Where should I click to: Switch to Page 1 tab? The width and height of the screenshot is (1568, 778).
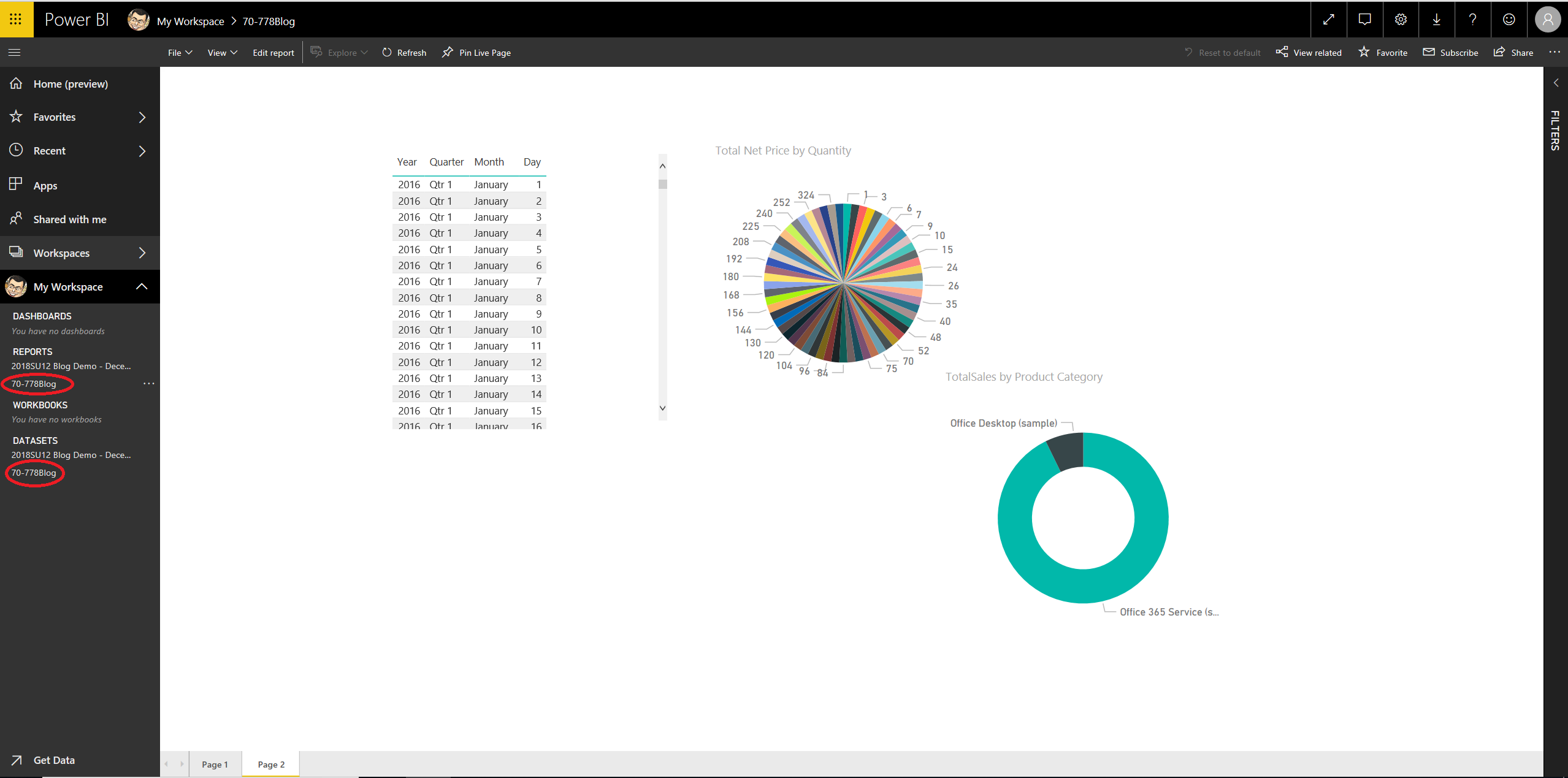click(215, 765)
